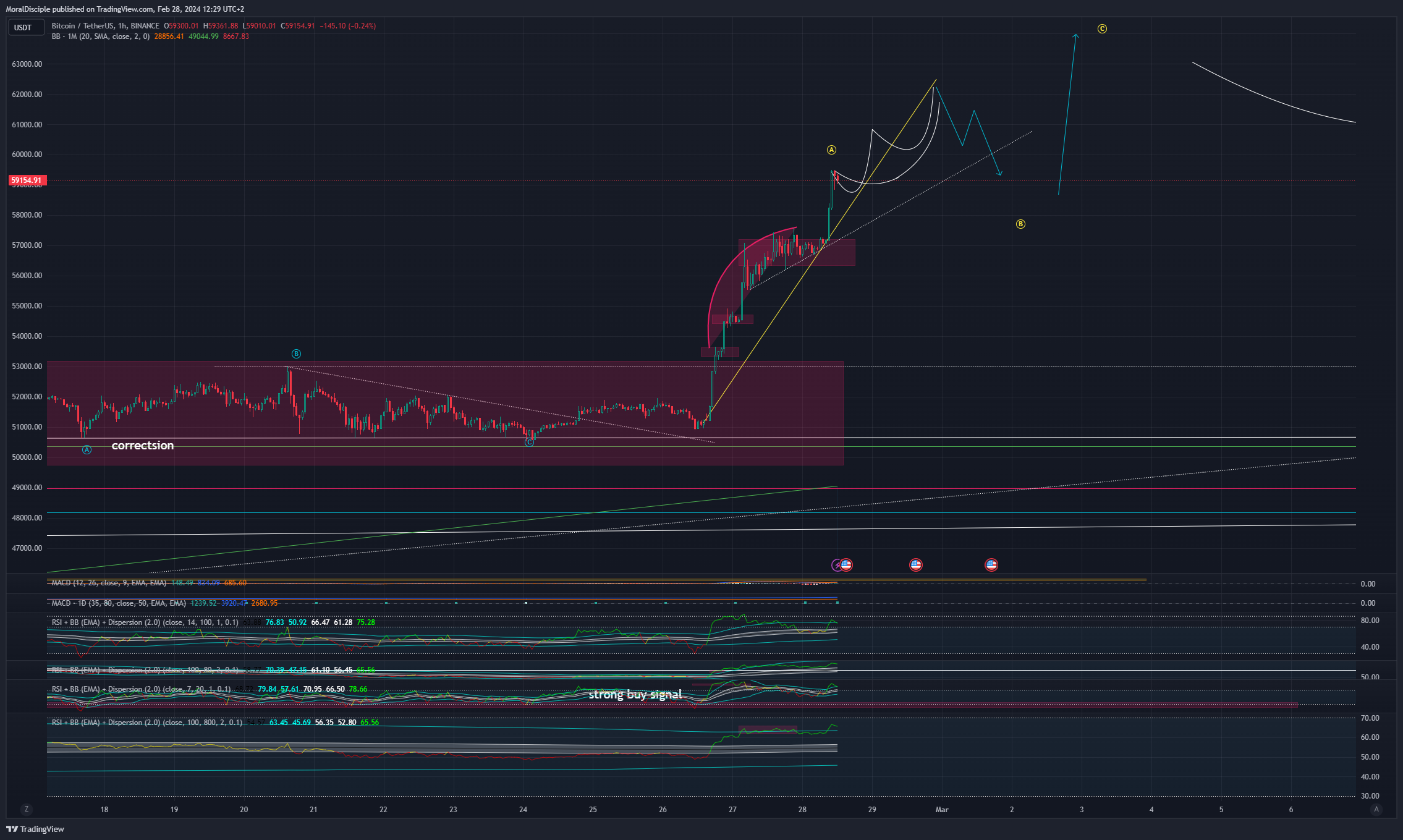Screen dimensions: 1403x840
Task: Click the lightning bolt event icon
Action: (837, 565)
